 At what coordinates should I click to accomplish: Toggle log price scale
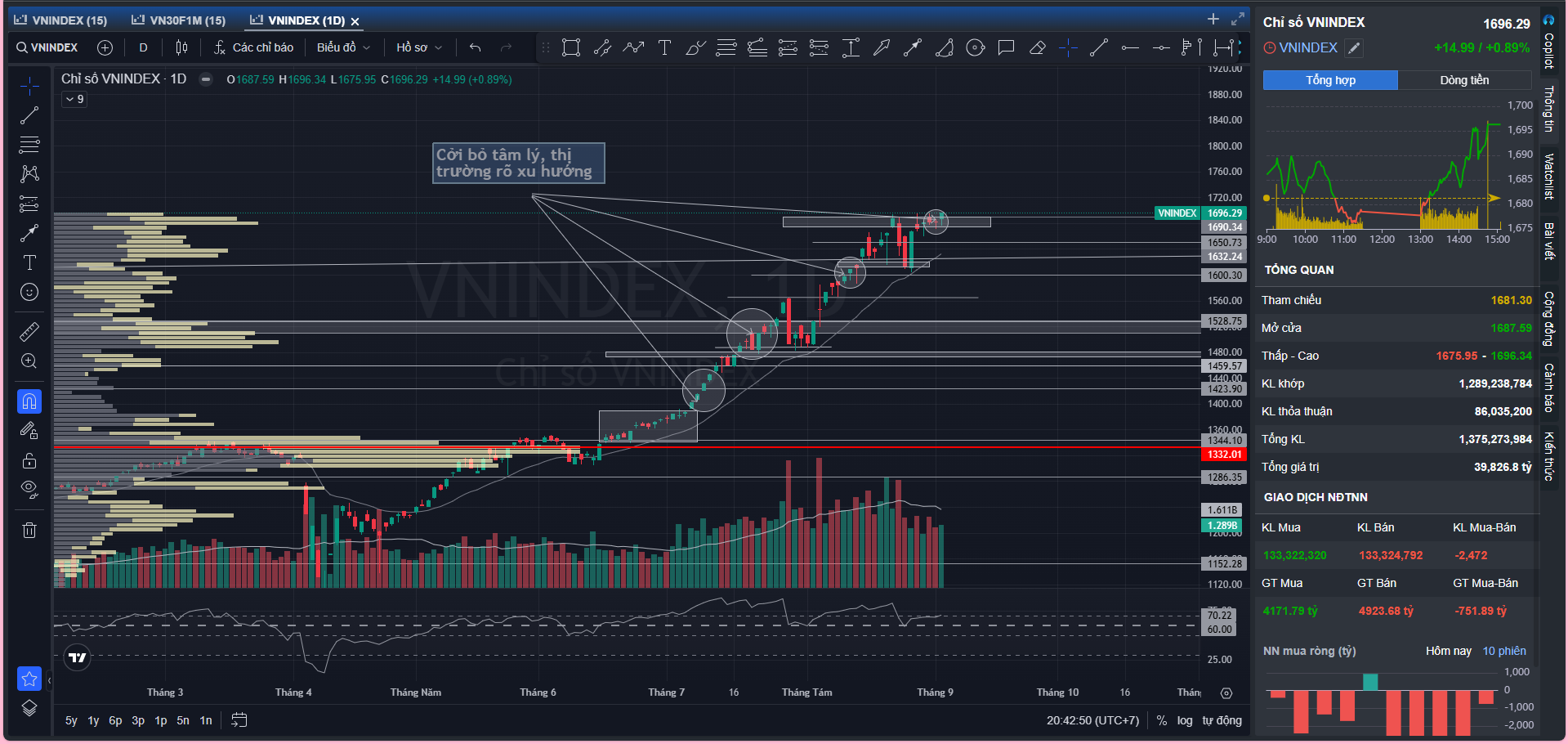[1185, 720]
